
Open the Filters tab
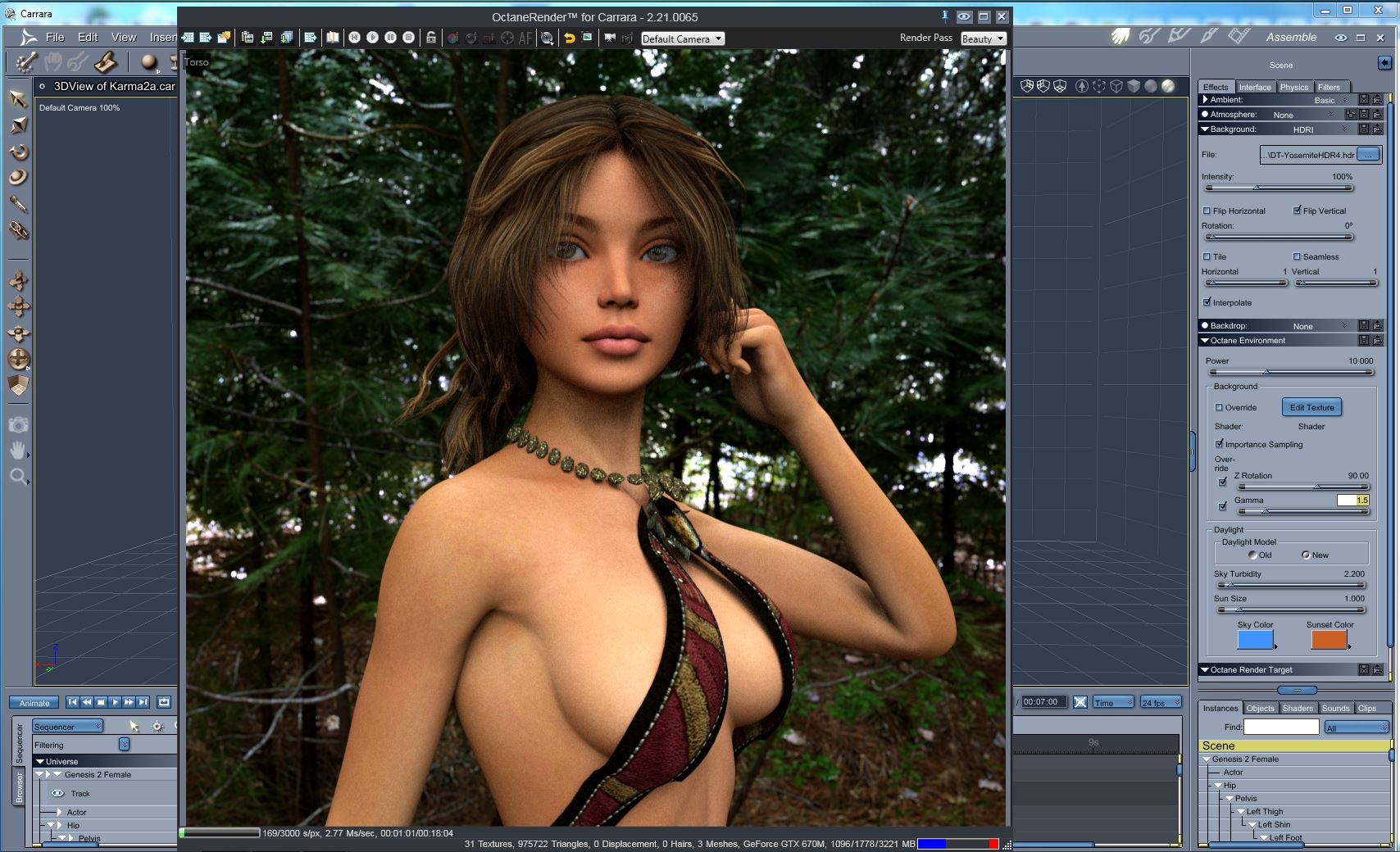[1330, 87]
